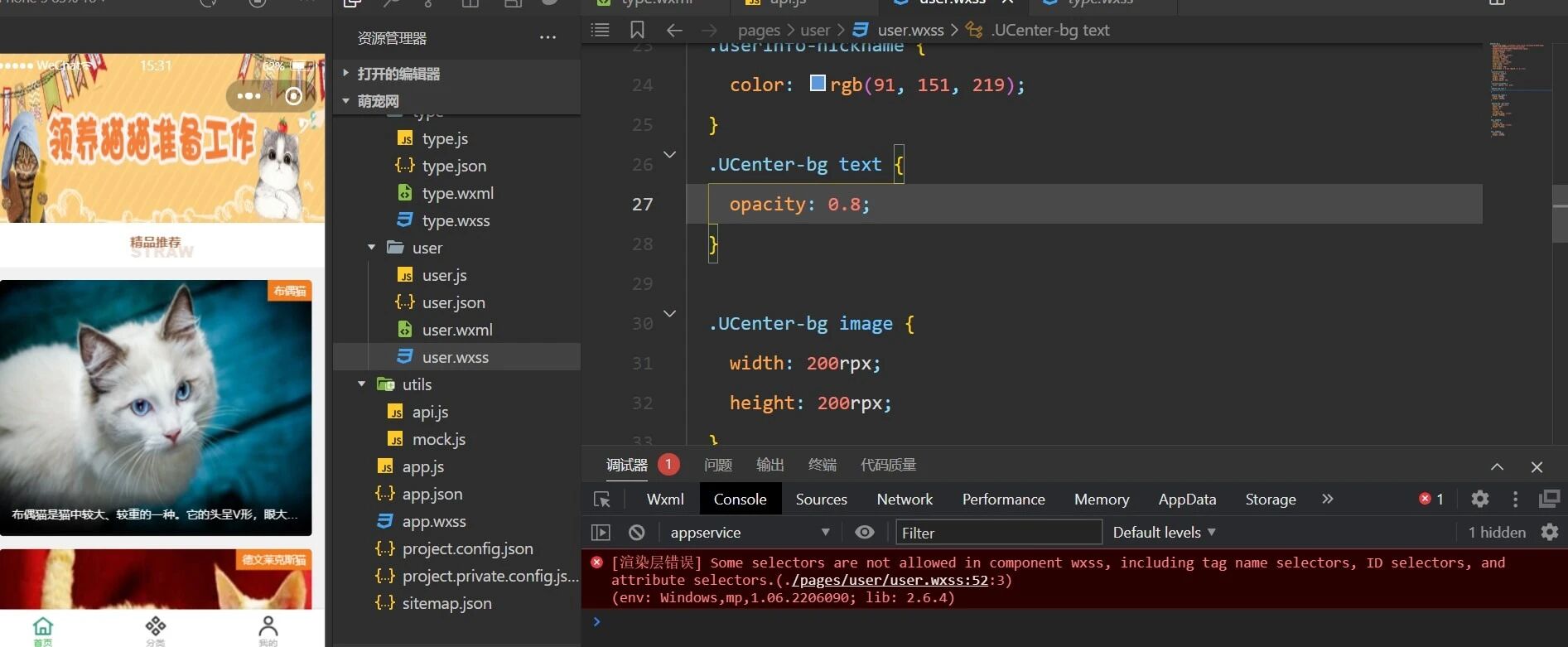
Task: Click the user.wxss breadcrumb segment
Action: pos(910,30)
